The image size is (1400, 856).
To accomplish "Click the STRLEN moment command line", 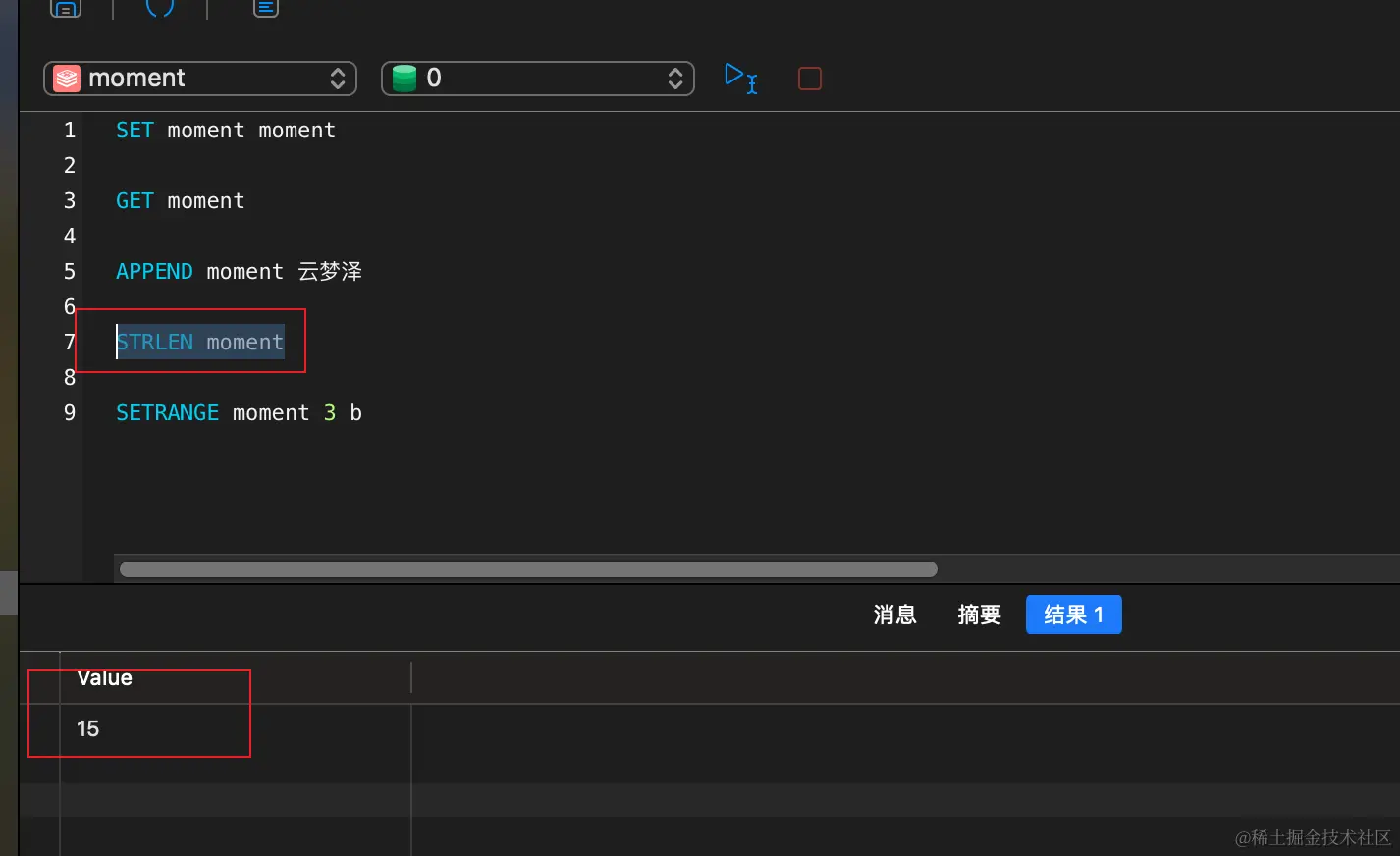I will click(200, 343).
